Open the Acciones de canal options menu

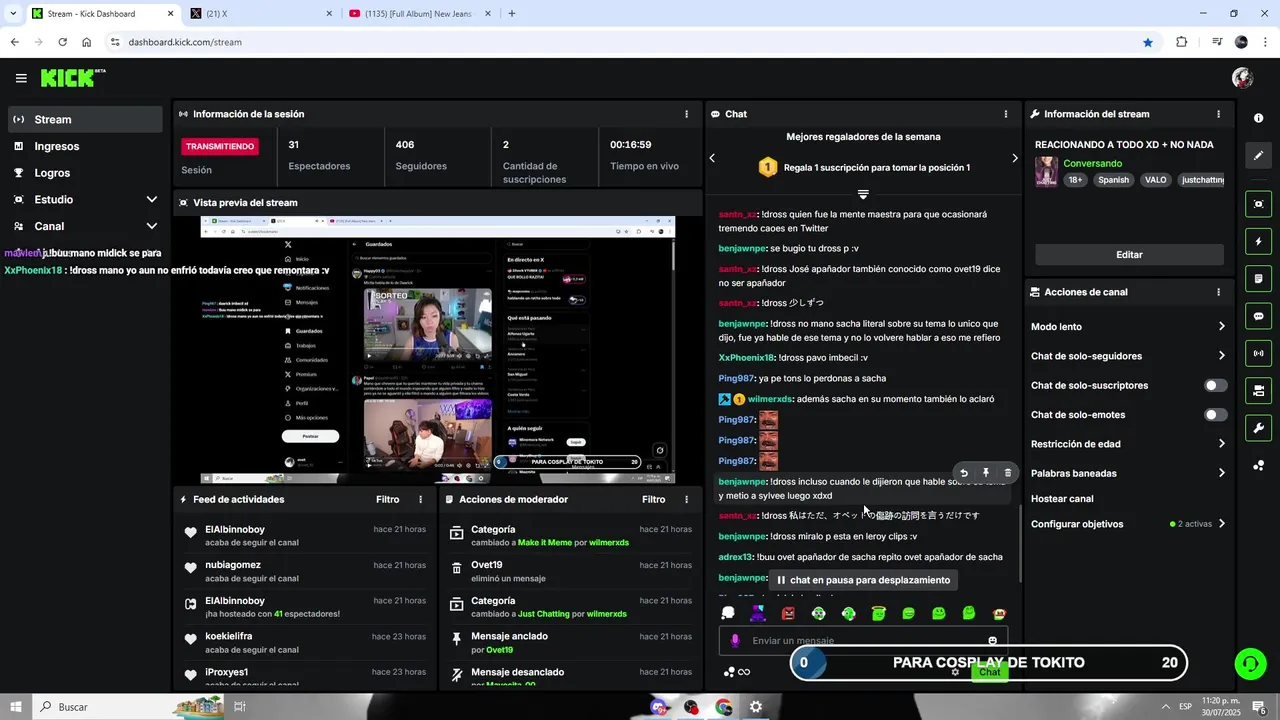click(x=1218, y=292)
